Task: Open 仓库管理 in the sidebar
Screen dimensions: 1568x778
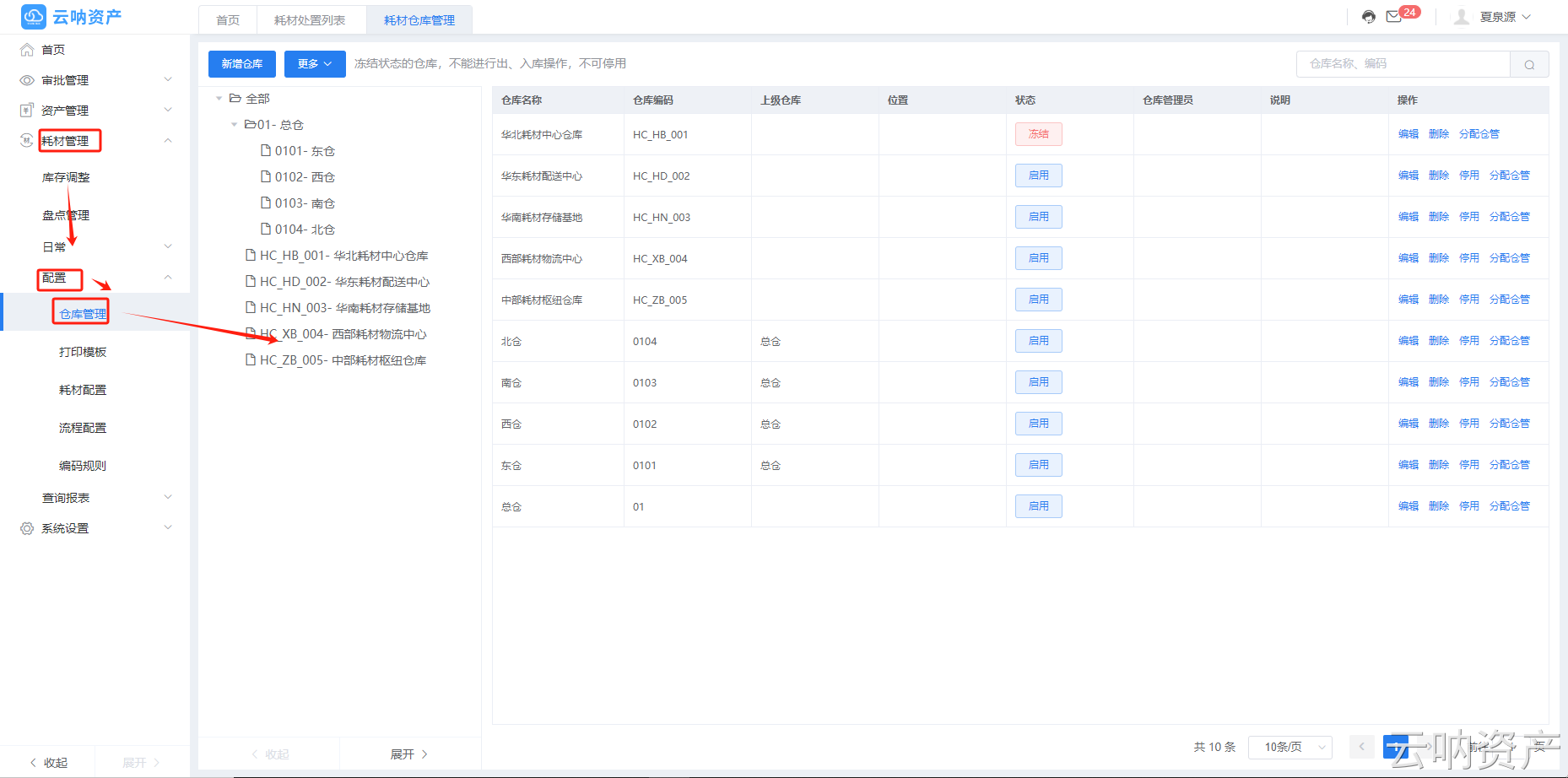Action: [83, 314]
